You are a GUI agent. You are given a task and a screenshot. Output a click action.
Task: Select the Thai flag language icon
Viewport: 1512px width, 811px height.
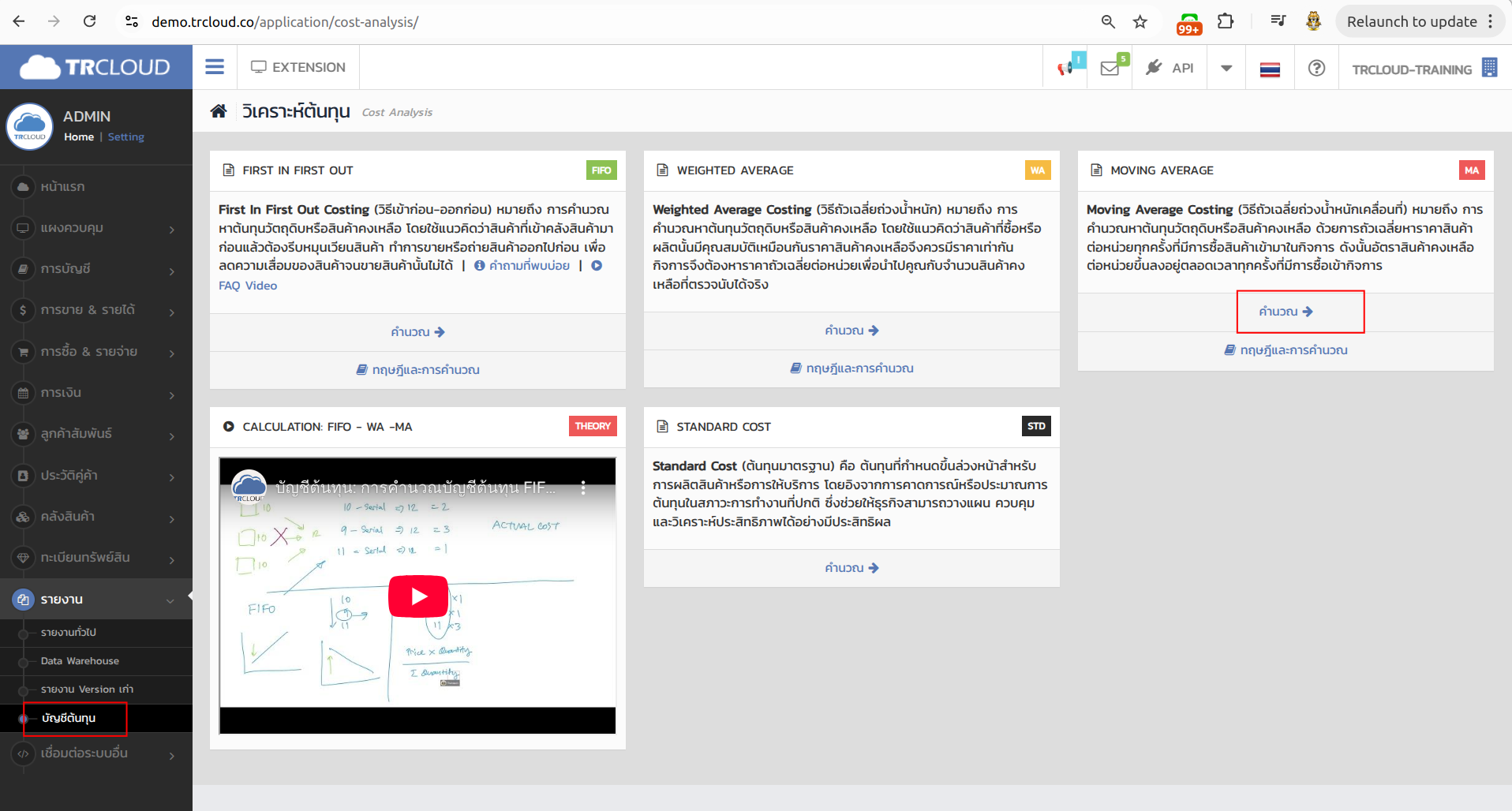pos(1270,69)
